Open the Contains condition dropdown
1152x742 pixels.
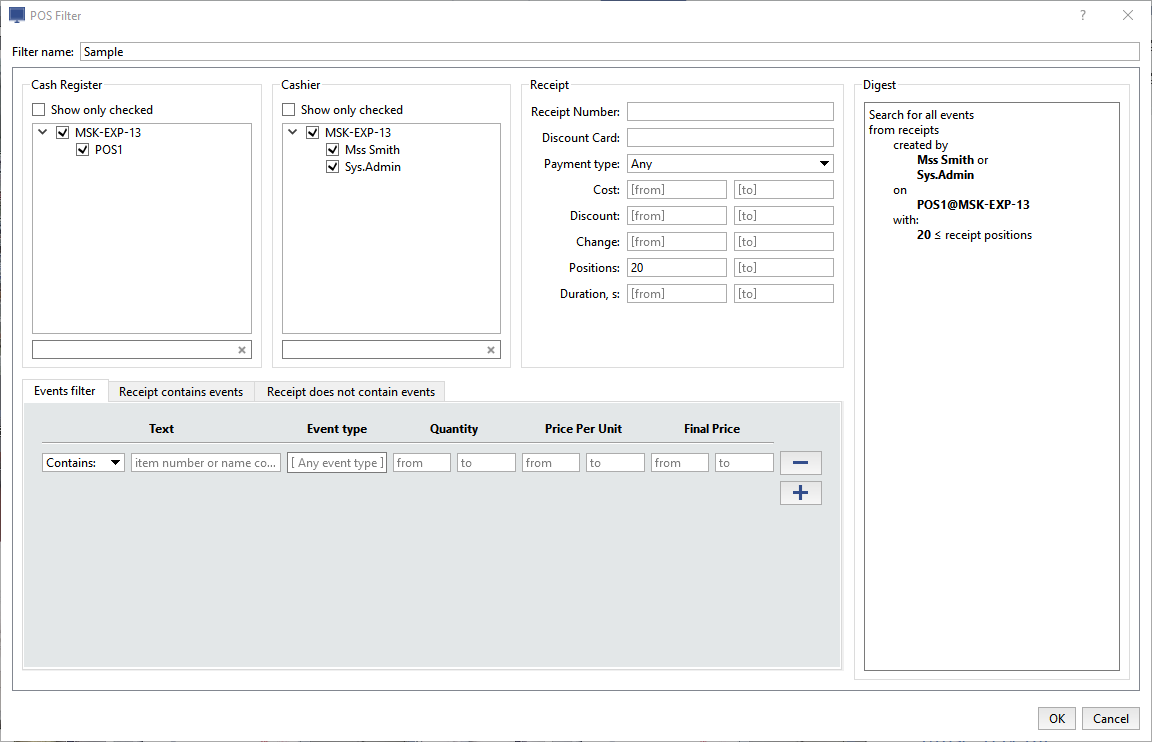[83, 463]
